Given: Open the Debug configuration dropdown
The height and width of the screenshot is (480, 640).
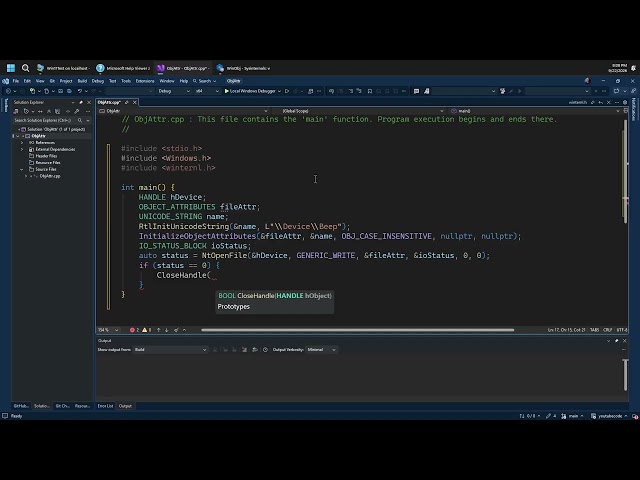Looking at the screenshot, I should (174, 91).
